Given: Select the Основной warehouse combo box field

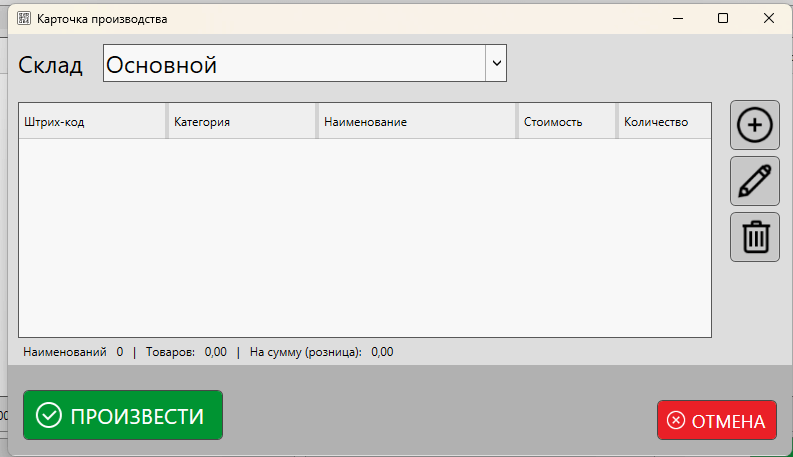Looking at the screenshot, I should [293, 64].
